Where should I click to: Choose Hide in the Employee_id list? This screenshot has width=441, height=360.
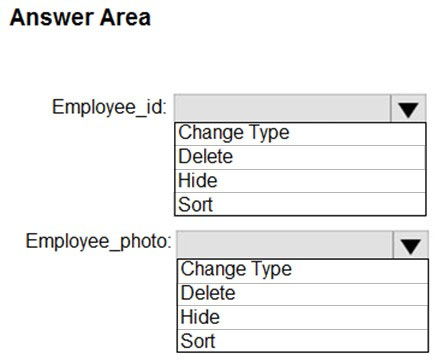coord(300,181)
